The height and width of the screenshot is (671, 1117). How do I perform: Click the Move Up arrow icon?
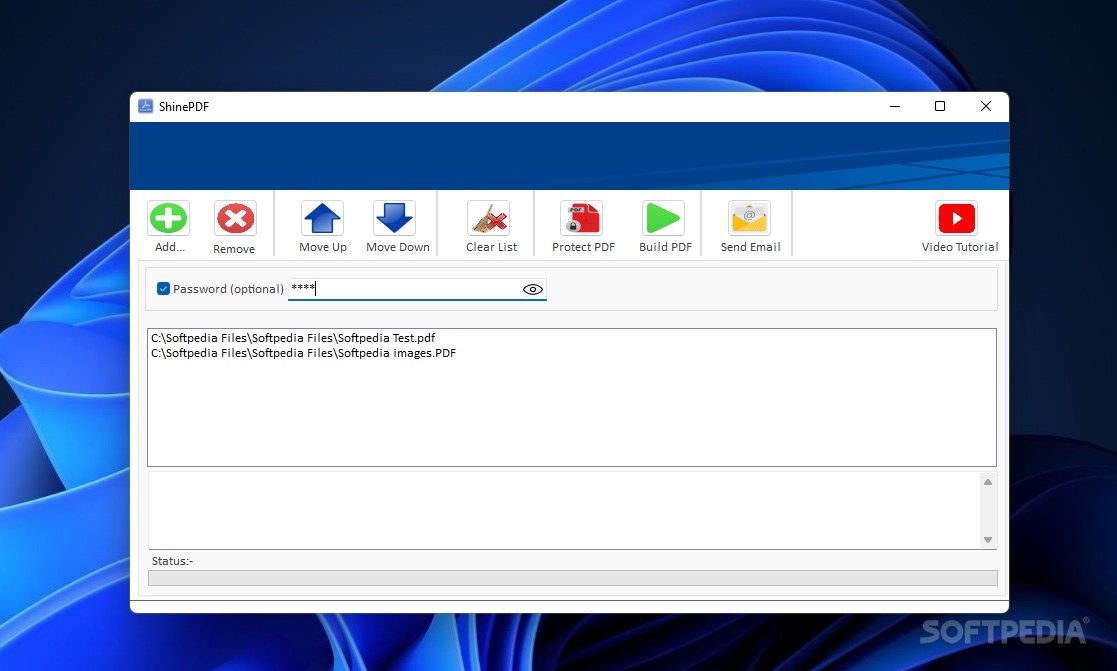pos(322,218)
